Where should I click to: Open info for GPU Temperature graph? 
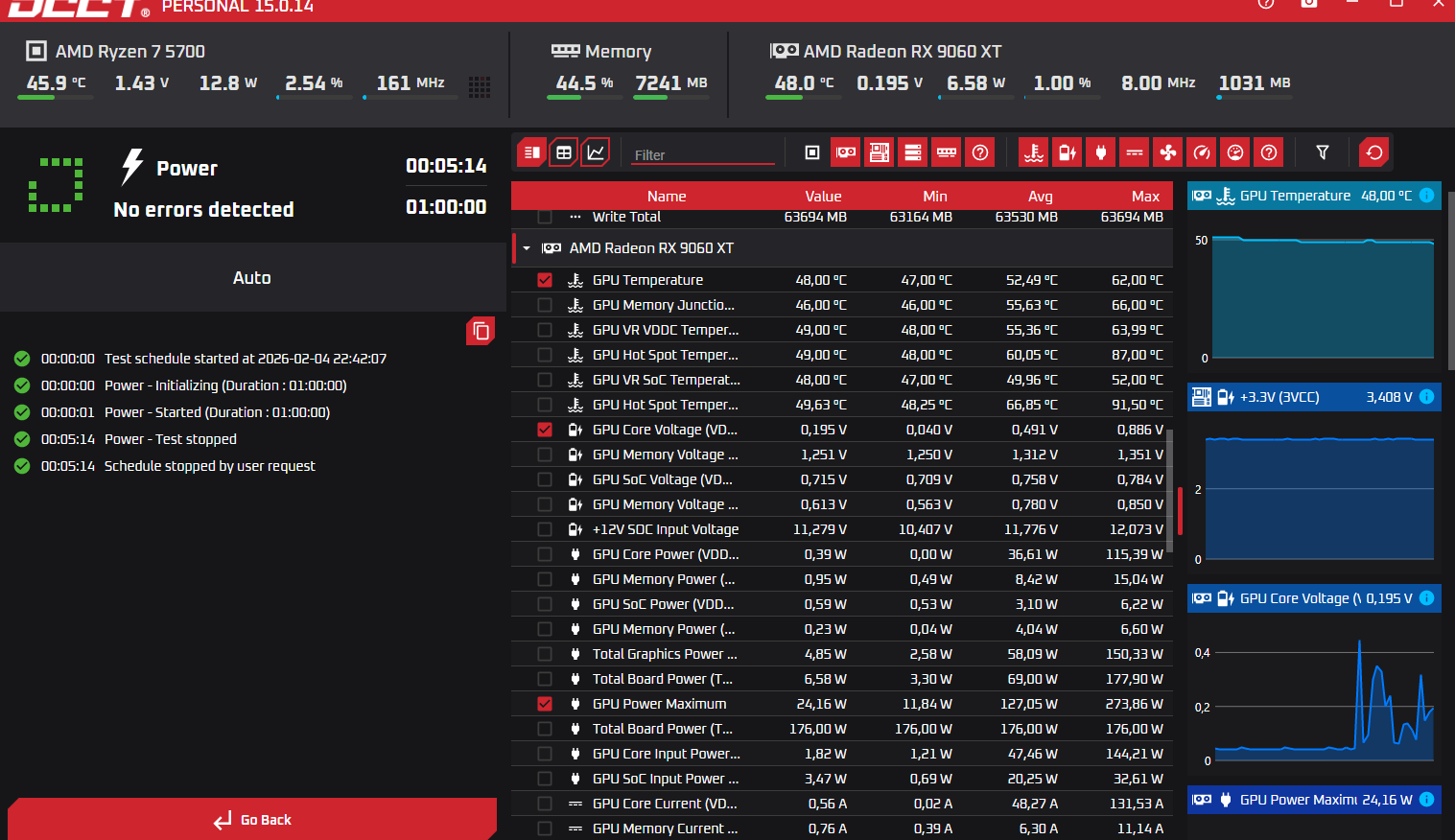pyautogui.click(x=1426, y=196)
